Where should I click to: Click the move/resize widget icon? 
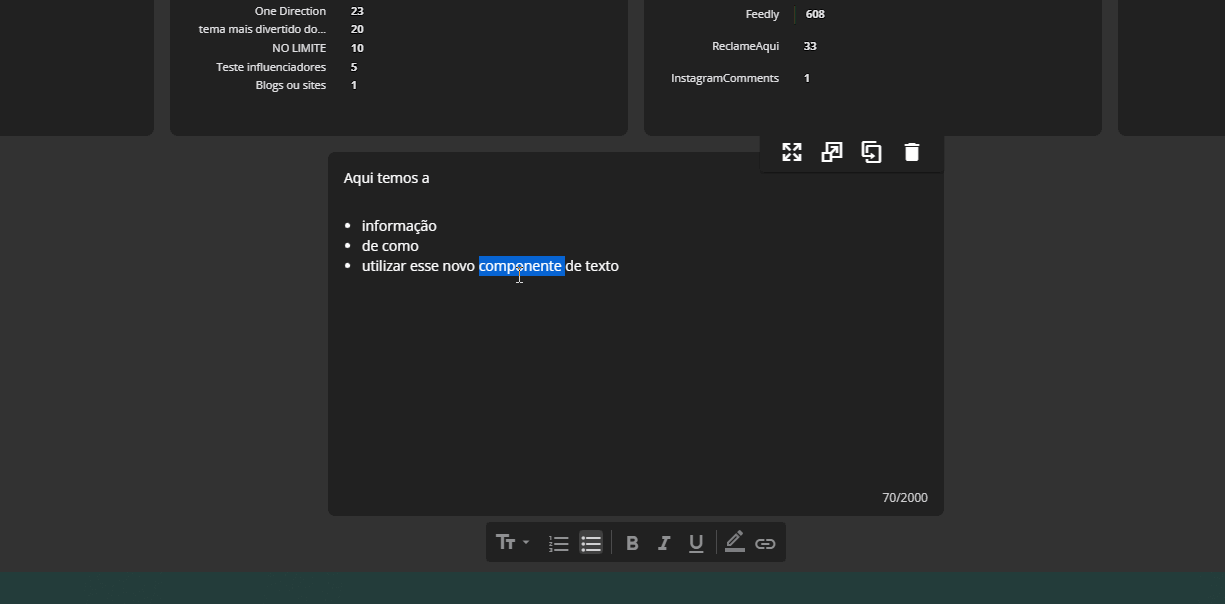click(x=792, y=152)
